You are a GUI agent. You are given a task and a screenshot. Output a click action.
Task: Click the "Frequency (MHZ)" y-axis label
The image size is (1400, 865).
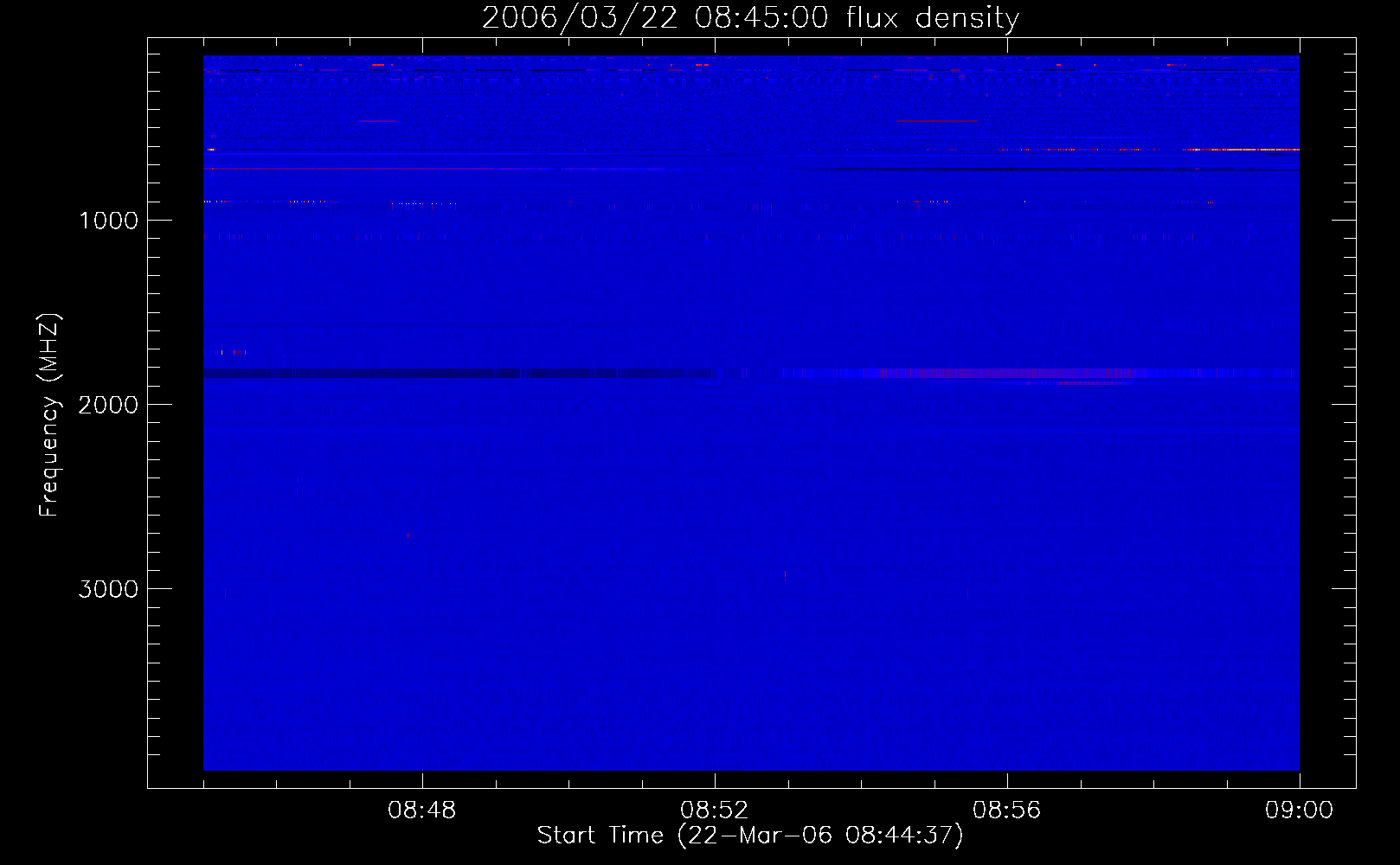tap(49, 415)
